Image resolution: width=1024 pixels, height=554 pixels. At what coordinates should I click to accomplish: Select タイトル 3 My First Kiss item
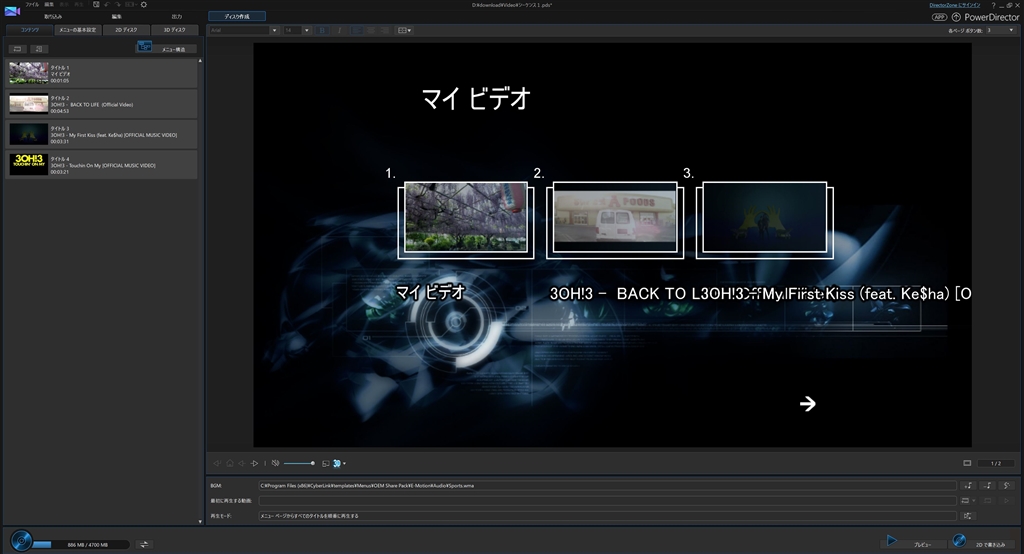pyautogui.click(x=101, y=135)
